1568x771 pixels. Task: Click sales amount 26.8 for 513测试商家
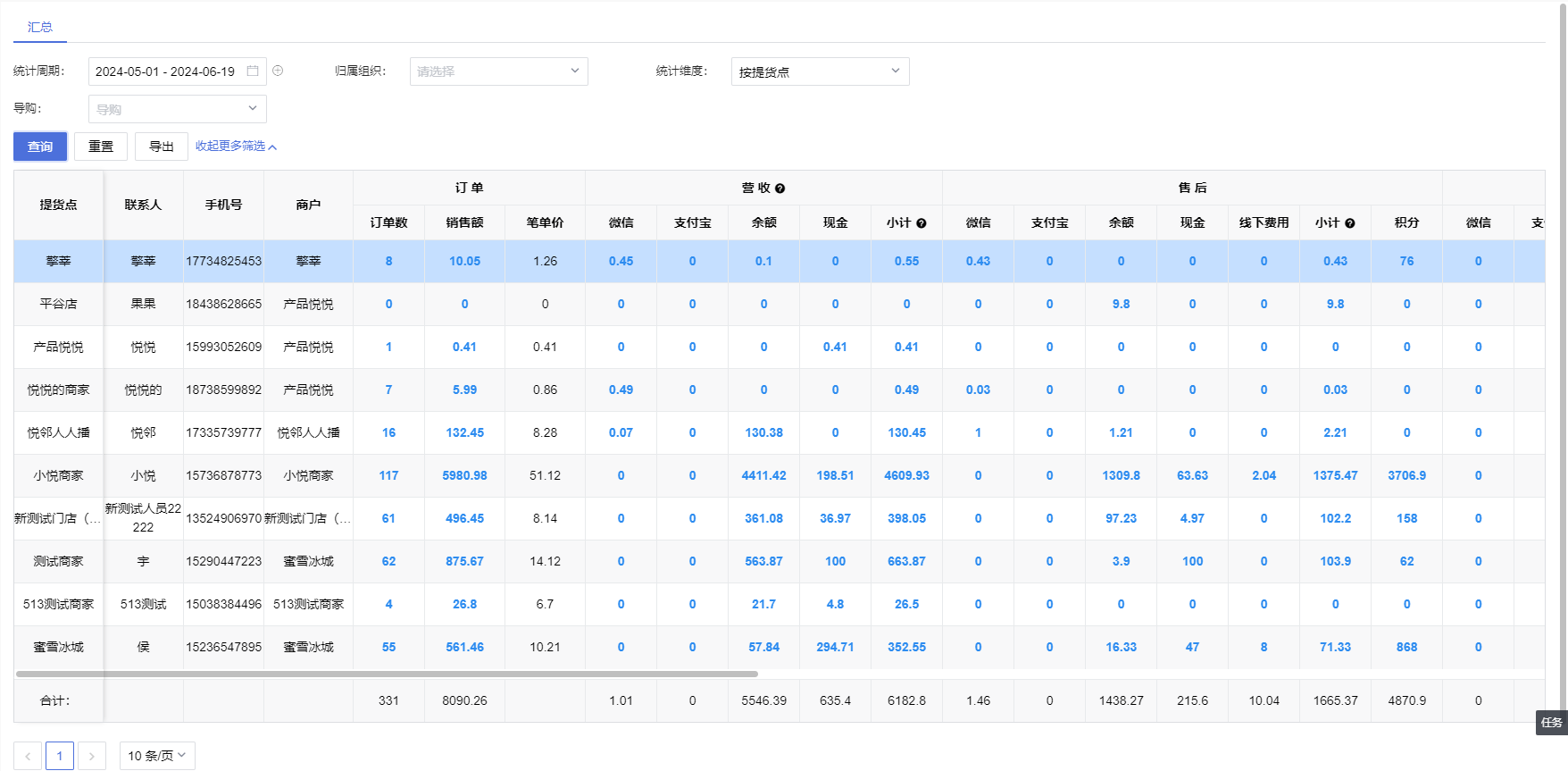464,604
